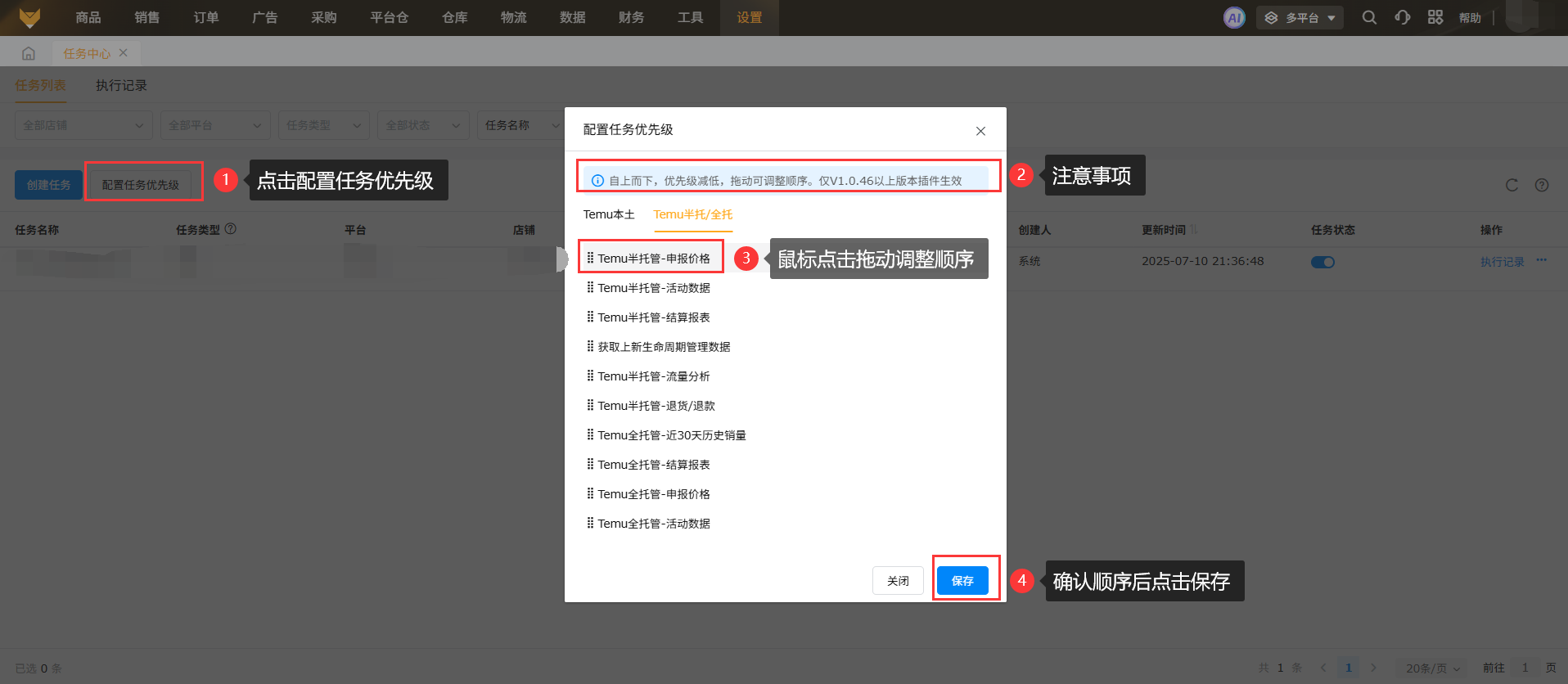Image resolution: width=1568 pixels, height=684 pixels.
Task: Click drag handle of Temu全托管-申报价格
Action: 590,493
